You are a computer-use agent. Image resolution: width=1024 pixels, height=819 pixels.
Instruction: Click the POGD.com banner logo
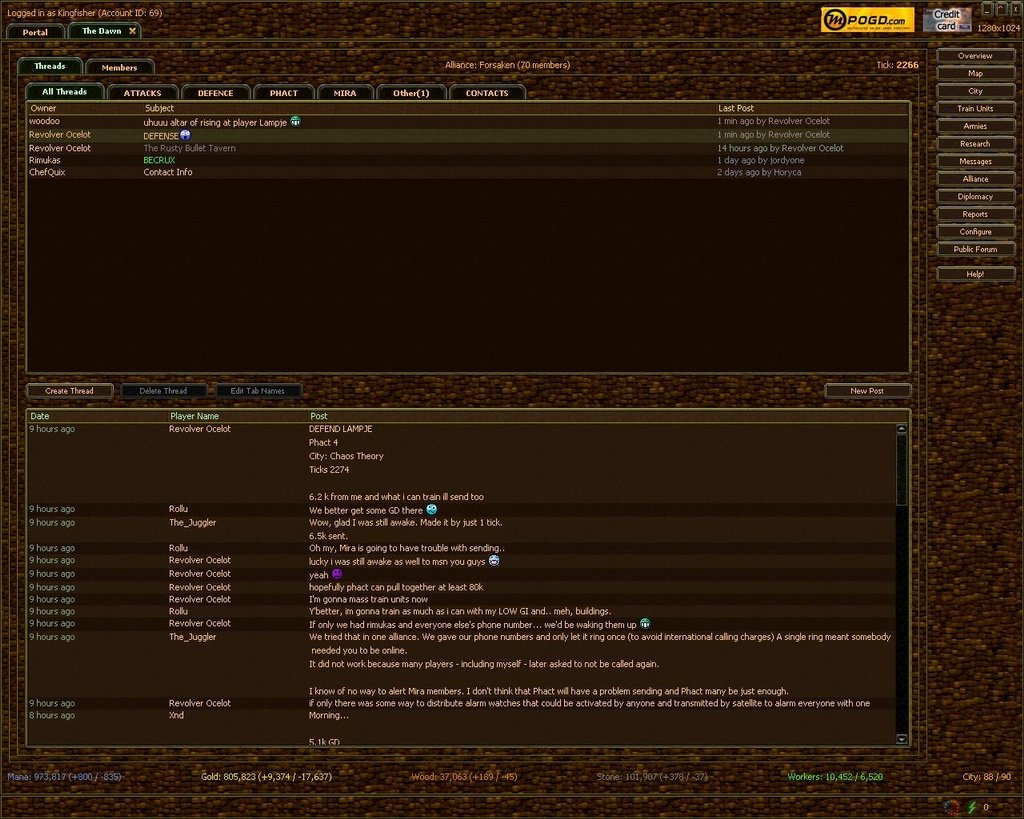867,20
